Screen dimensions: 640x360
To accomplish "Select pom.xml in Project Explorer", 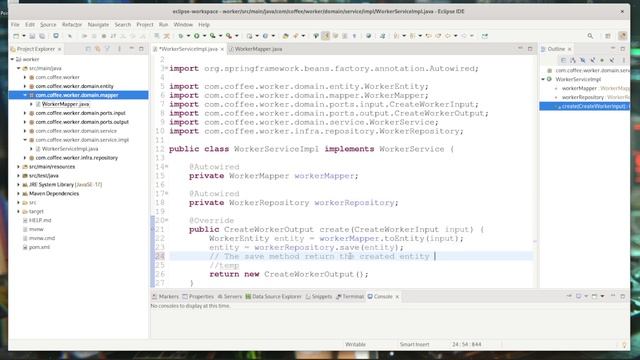I will [39, 247].
